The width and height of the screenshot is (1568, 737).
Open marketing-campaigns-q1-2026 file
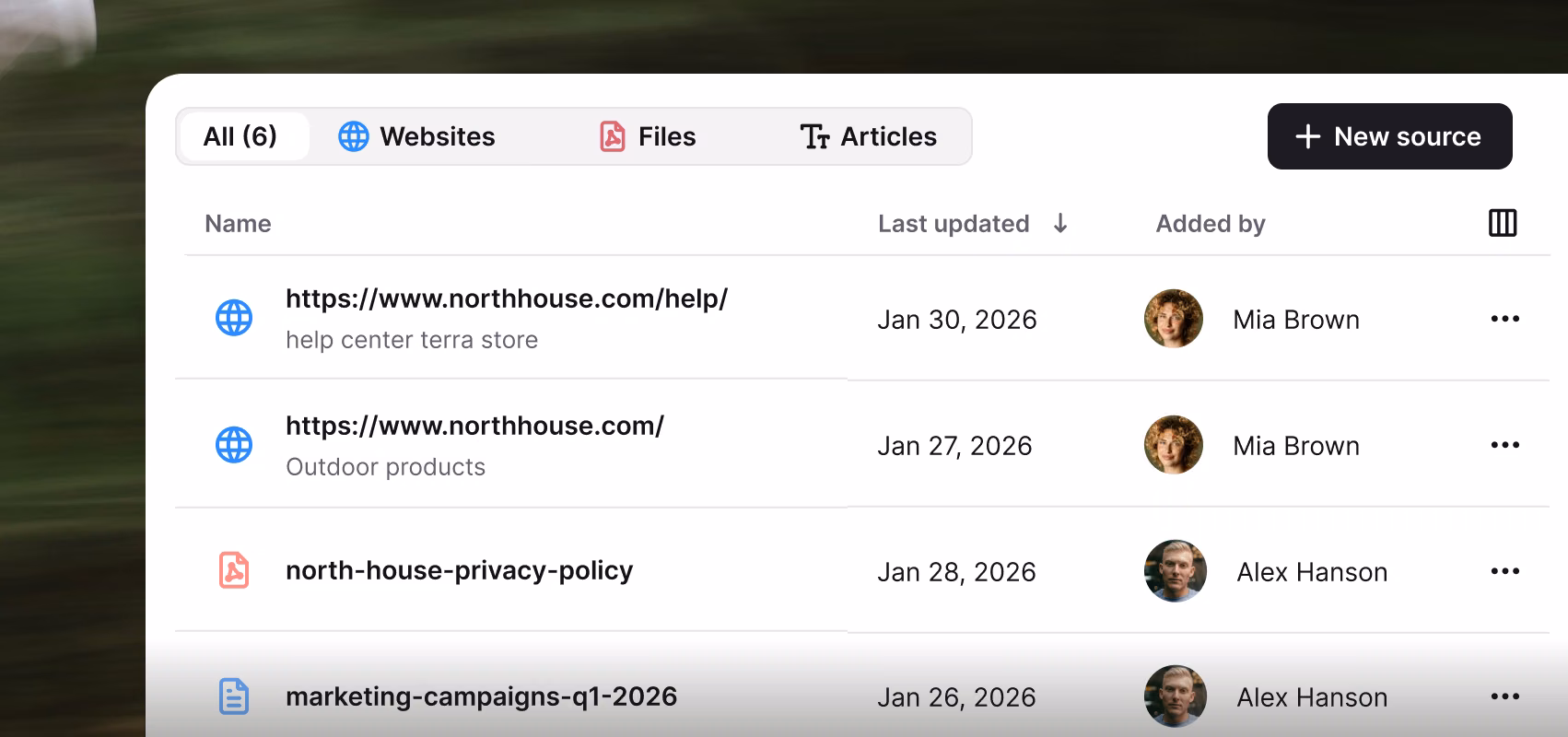point(481,696)
